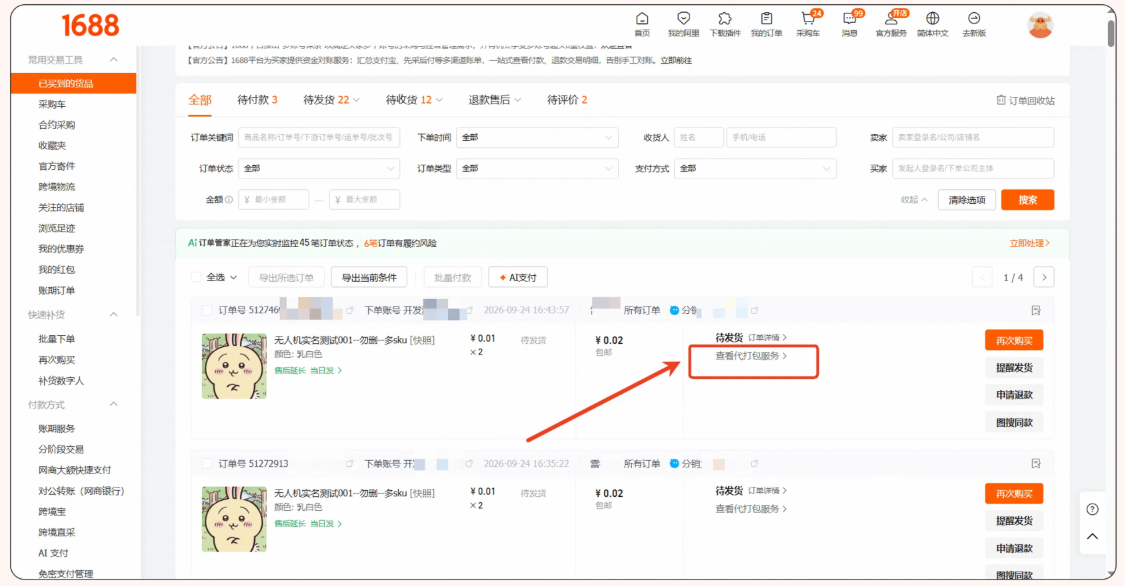Open the 全选 dropdown arrow
This screenshot has height=586, width=1125.
[233, 278]
